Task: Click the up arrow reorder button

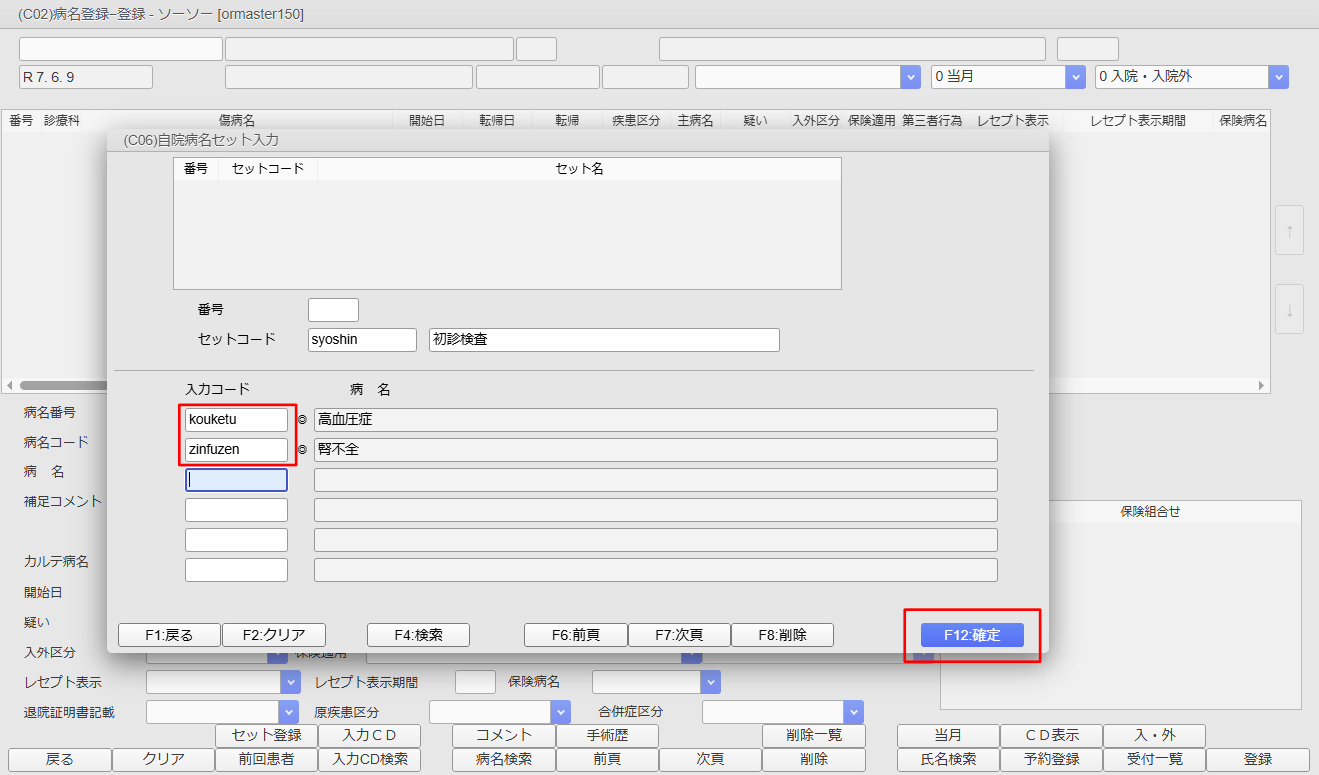Action: pyautogui.click(x=1289, y=231)
